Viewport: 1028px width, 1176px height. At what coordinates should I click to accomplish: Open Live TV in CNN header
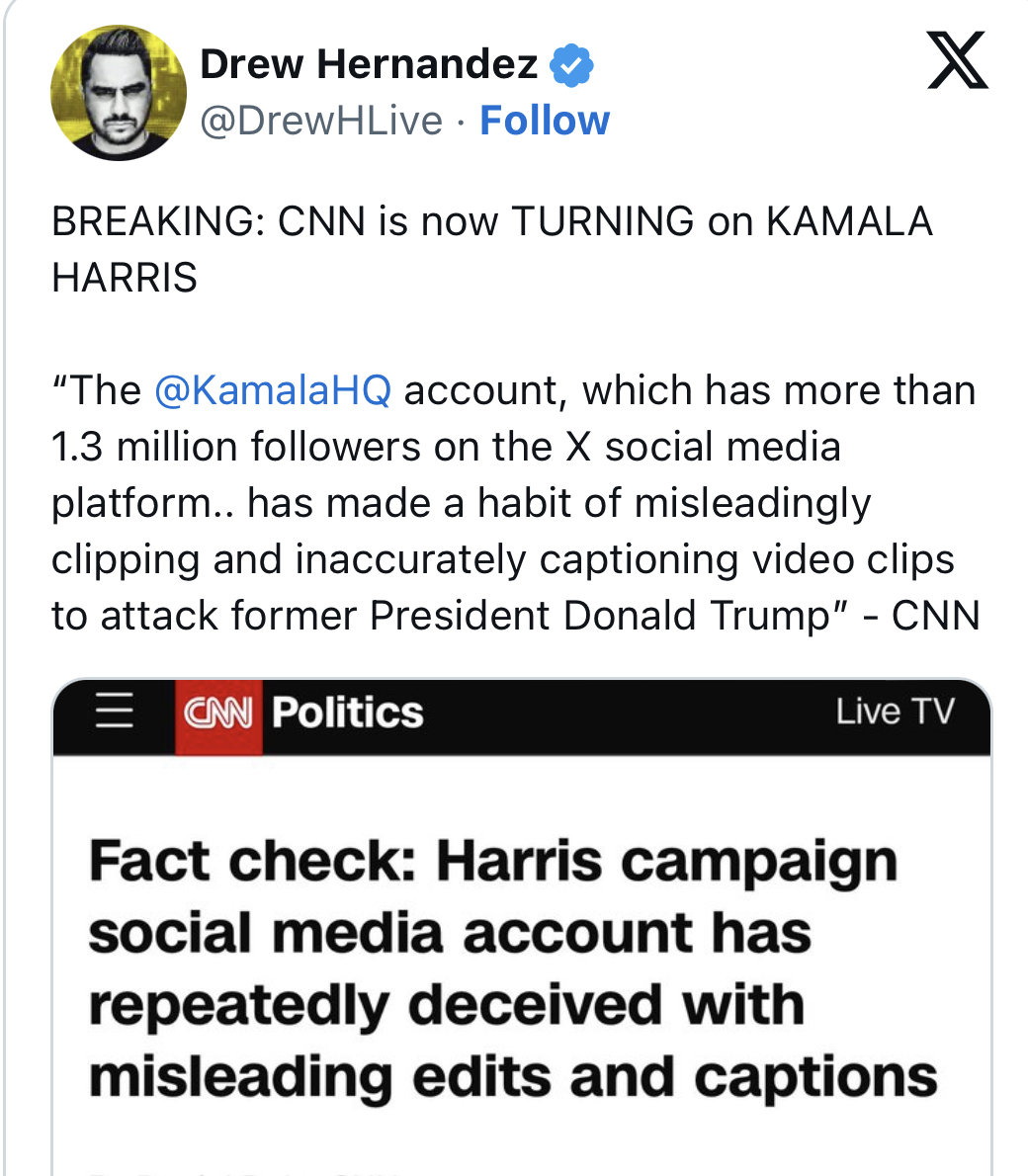pyautogui.click(x=895, y=712)
